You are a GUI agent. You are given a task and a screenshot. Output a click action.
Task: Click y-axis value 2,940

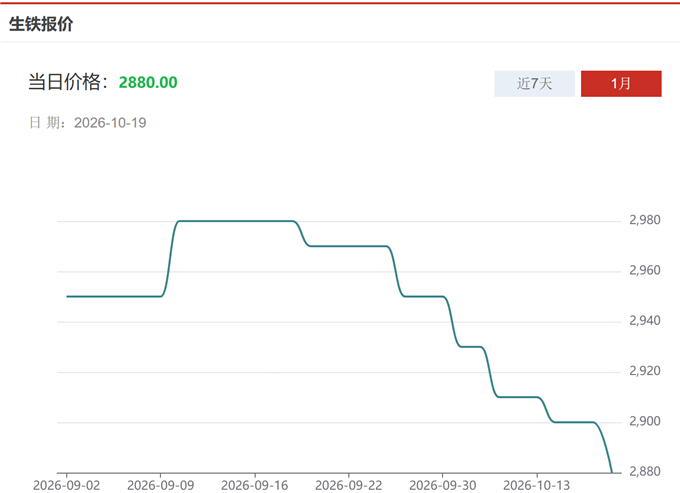pyautogui.click(x=645, y=320)
